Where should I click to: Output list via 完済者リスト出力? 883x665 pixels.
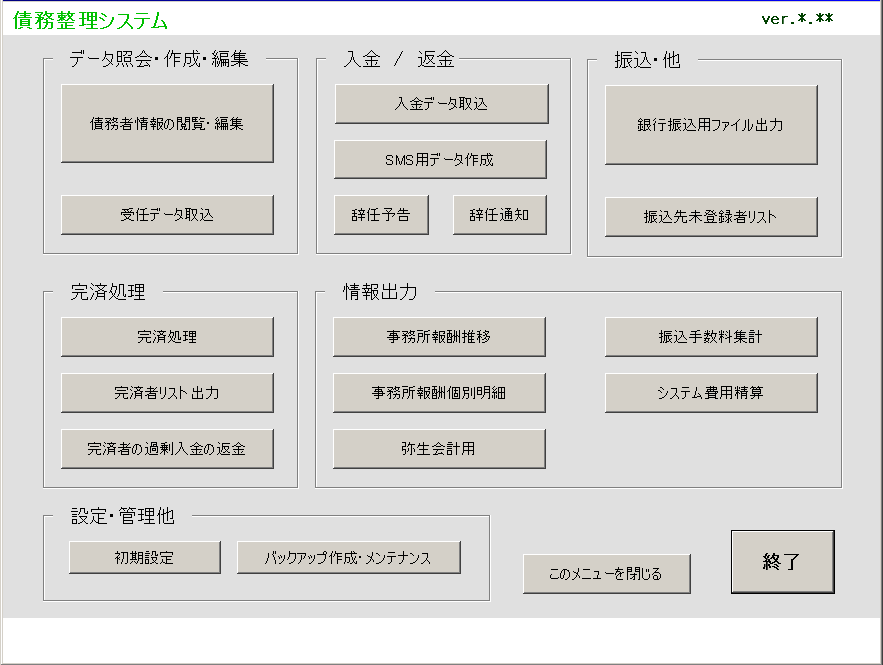167,392
